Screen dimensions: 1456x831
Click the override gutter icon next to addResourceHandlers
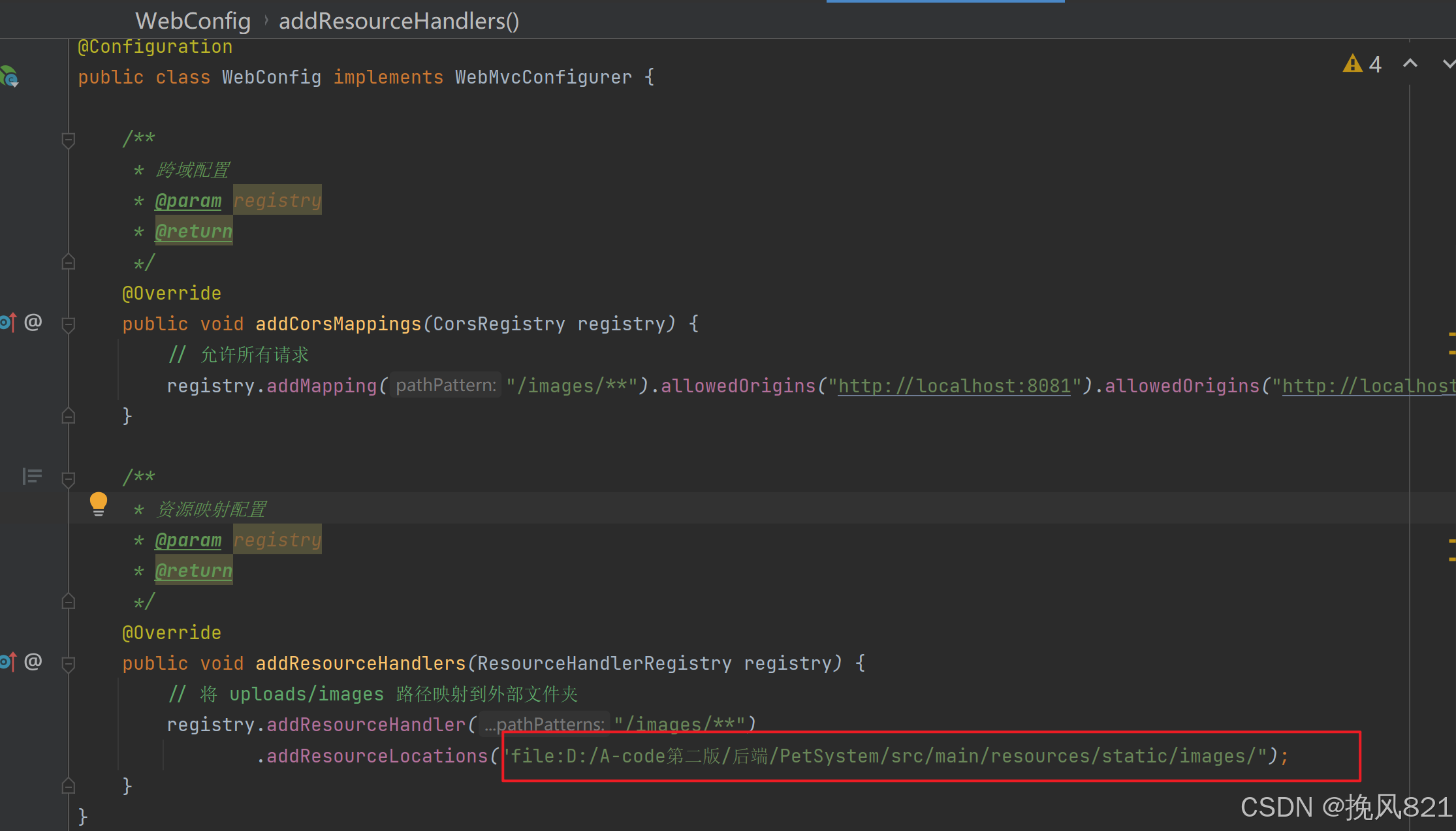[x=8, y=662]
